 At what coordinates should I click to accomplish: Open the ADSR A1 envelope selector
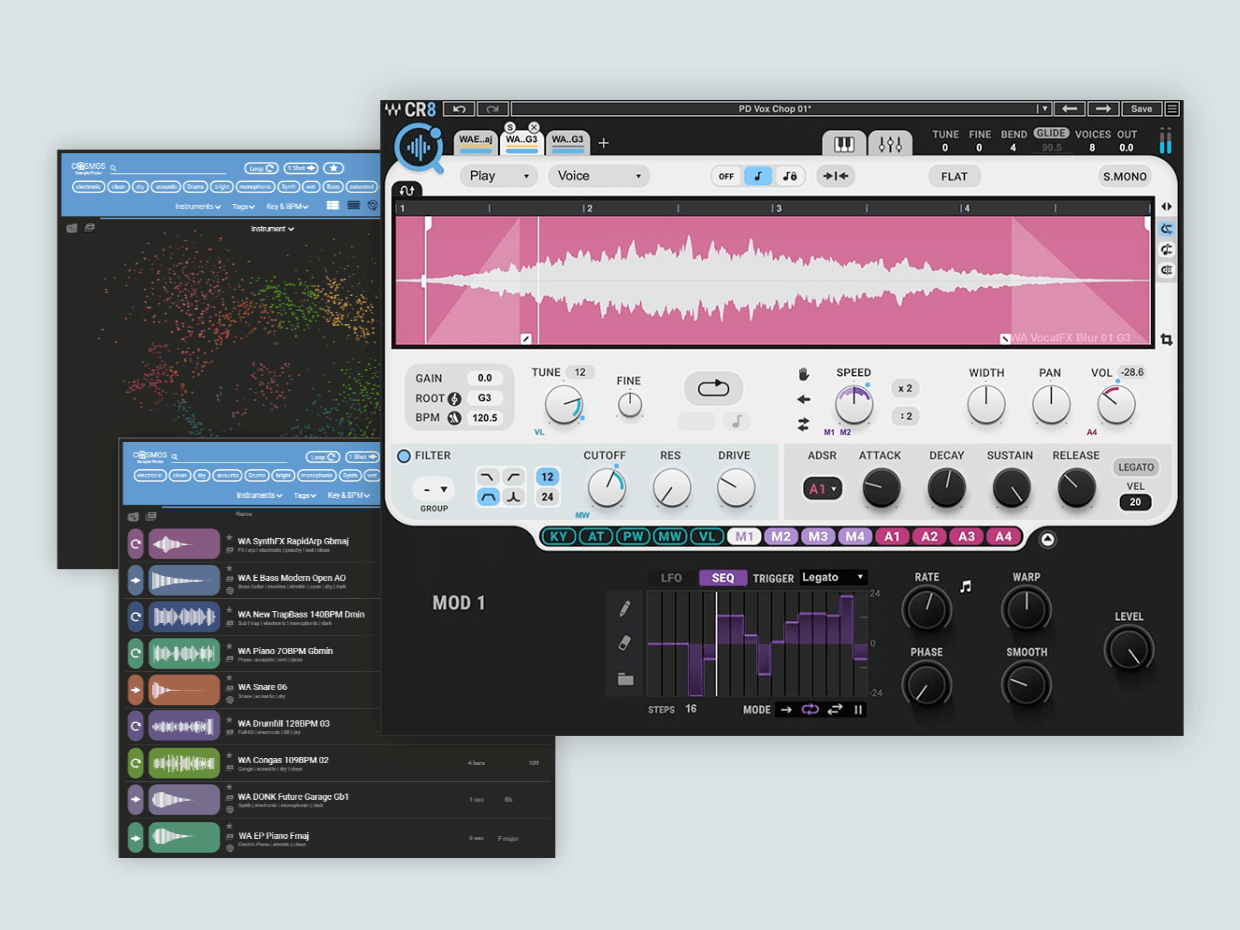(x=823, y=489)
